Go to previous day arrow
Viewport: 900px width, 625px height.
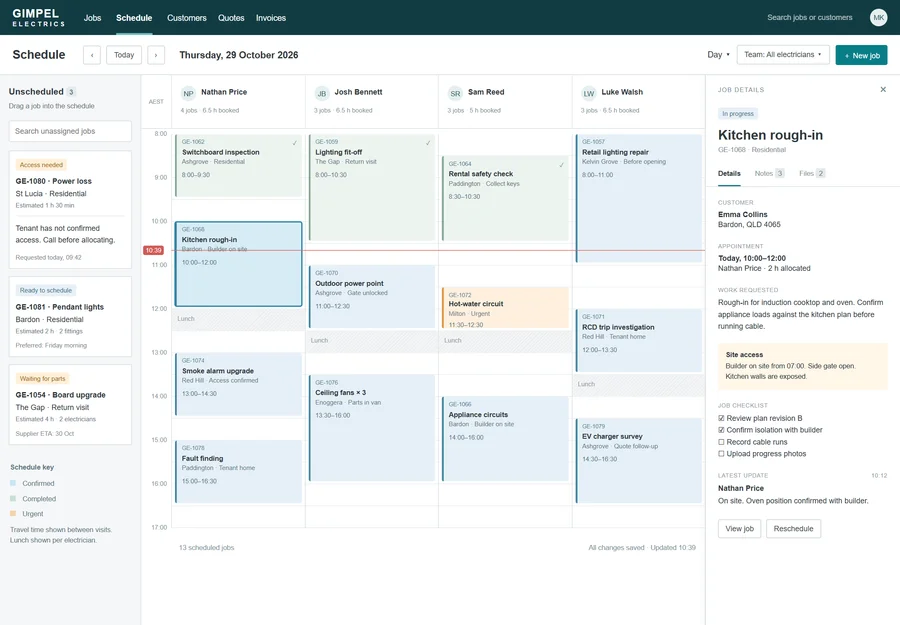coord(92,55)
